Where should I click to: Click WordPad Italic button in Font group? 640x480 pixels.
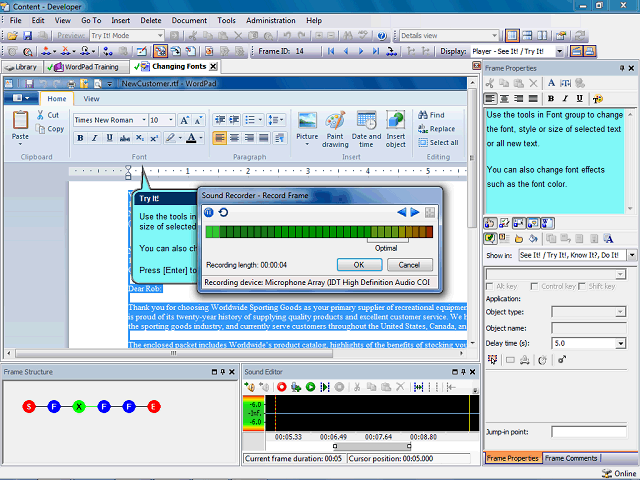point(95,138)
